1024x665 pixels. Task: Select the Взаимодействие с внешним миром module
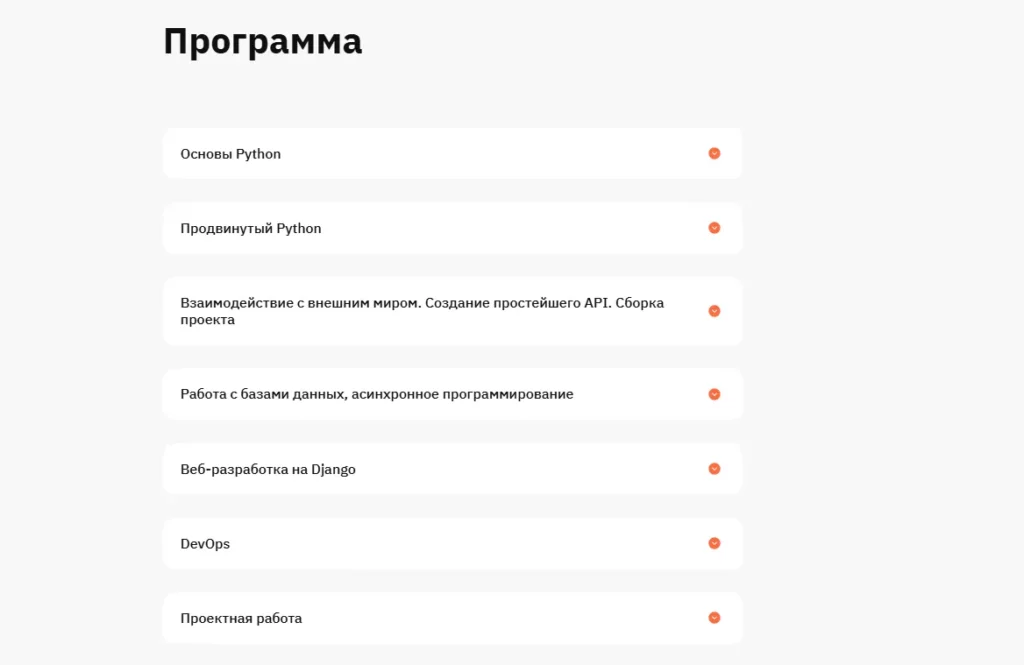tap(452, 311)
